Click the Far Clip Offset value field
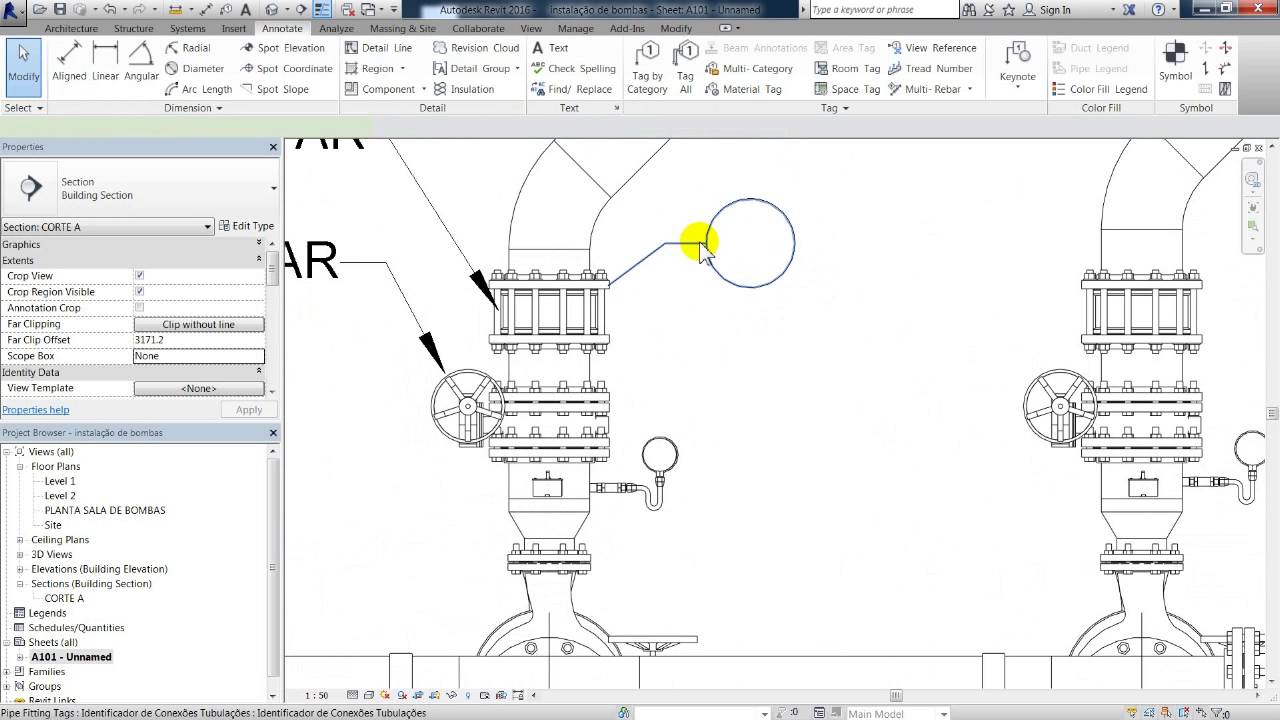The width and height of the screenshot is (1280, 720). pos(199,340)
